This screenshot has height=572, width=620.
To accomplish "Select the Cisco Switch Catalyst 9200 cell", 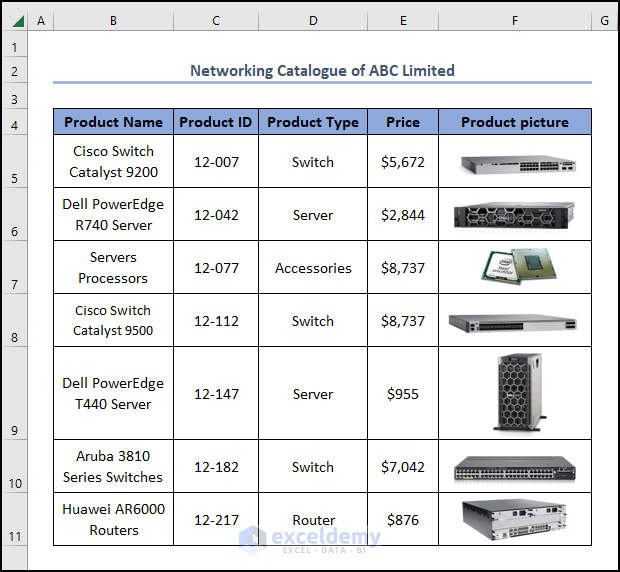I will point(113,161).
